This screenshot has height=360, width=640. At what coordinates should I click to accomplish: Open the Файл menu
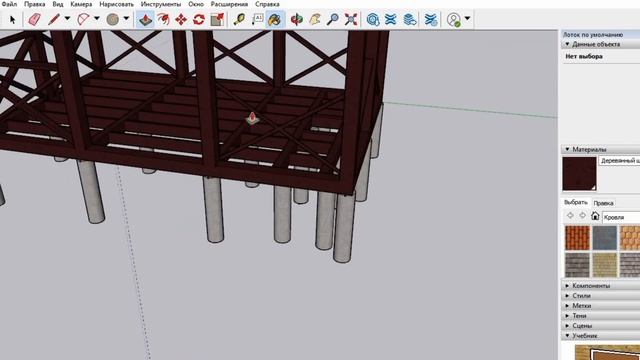pos(9,4)
